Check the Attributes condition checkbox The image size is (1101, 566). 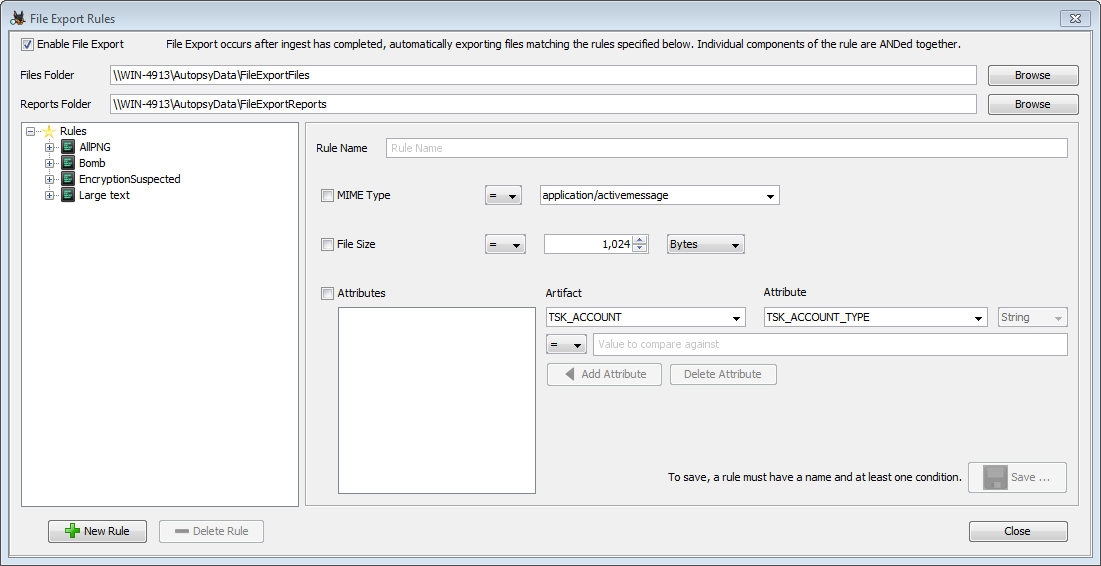pyautogui.click(x=327, y=293)
